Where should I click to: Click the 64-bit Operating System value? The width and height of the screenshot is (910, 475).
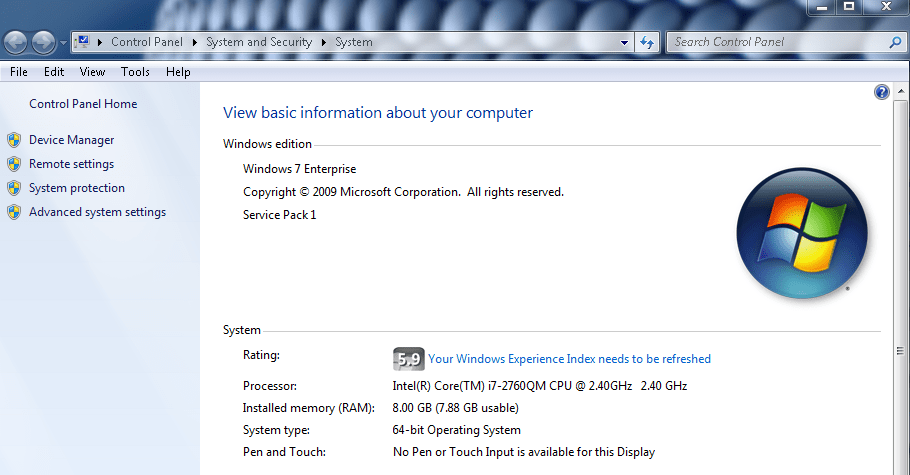[x=456, y=430]
